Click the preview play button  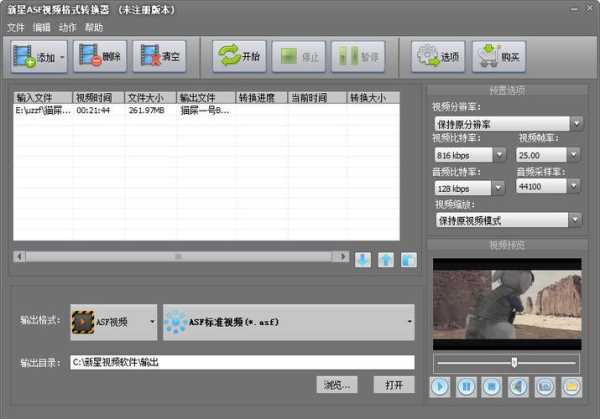click(x=440, y=387)
